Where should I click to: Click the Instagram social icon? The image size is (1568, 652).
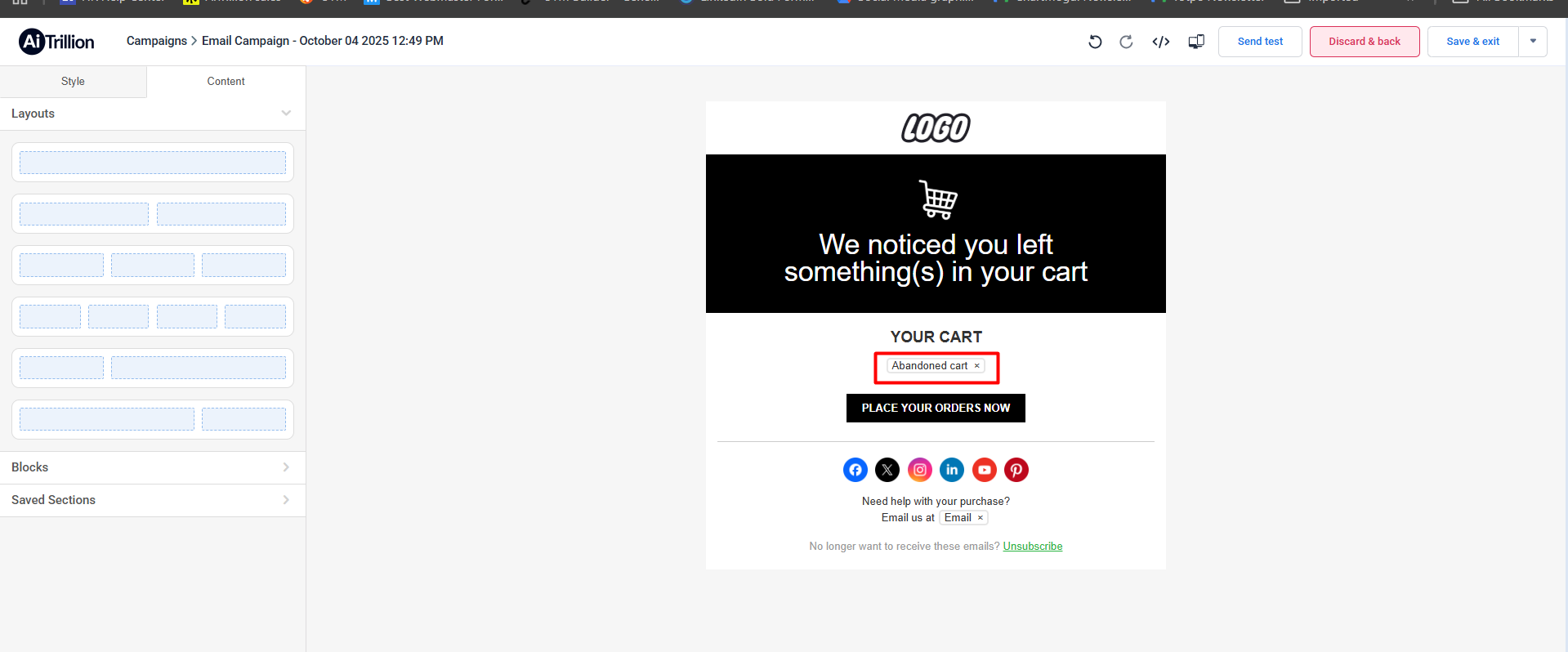point(920,470)
